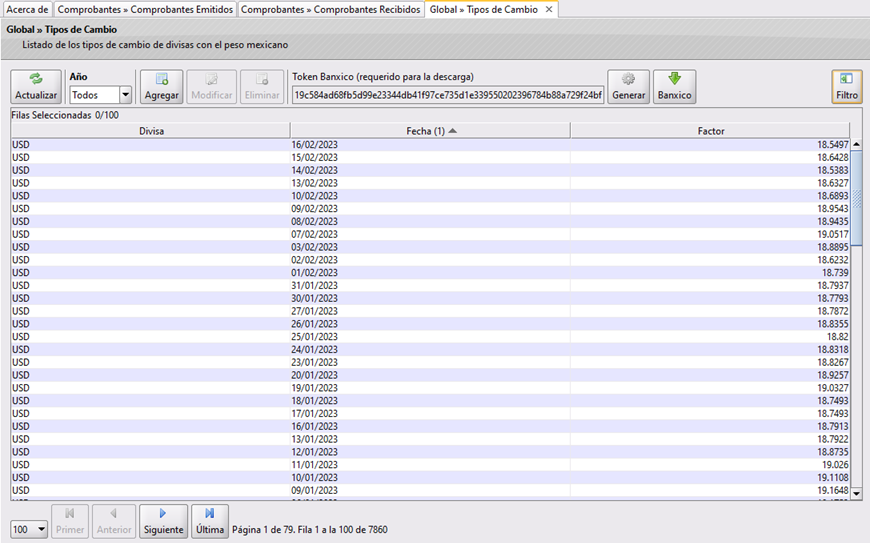The width and height of the screenshot is (870, 543).
Task: Click the factor value 18.8267
Action: point(832,362)
